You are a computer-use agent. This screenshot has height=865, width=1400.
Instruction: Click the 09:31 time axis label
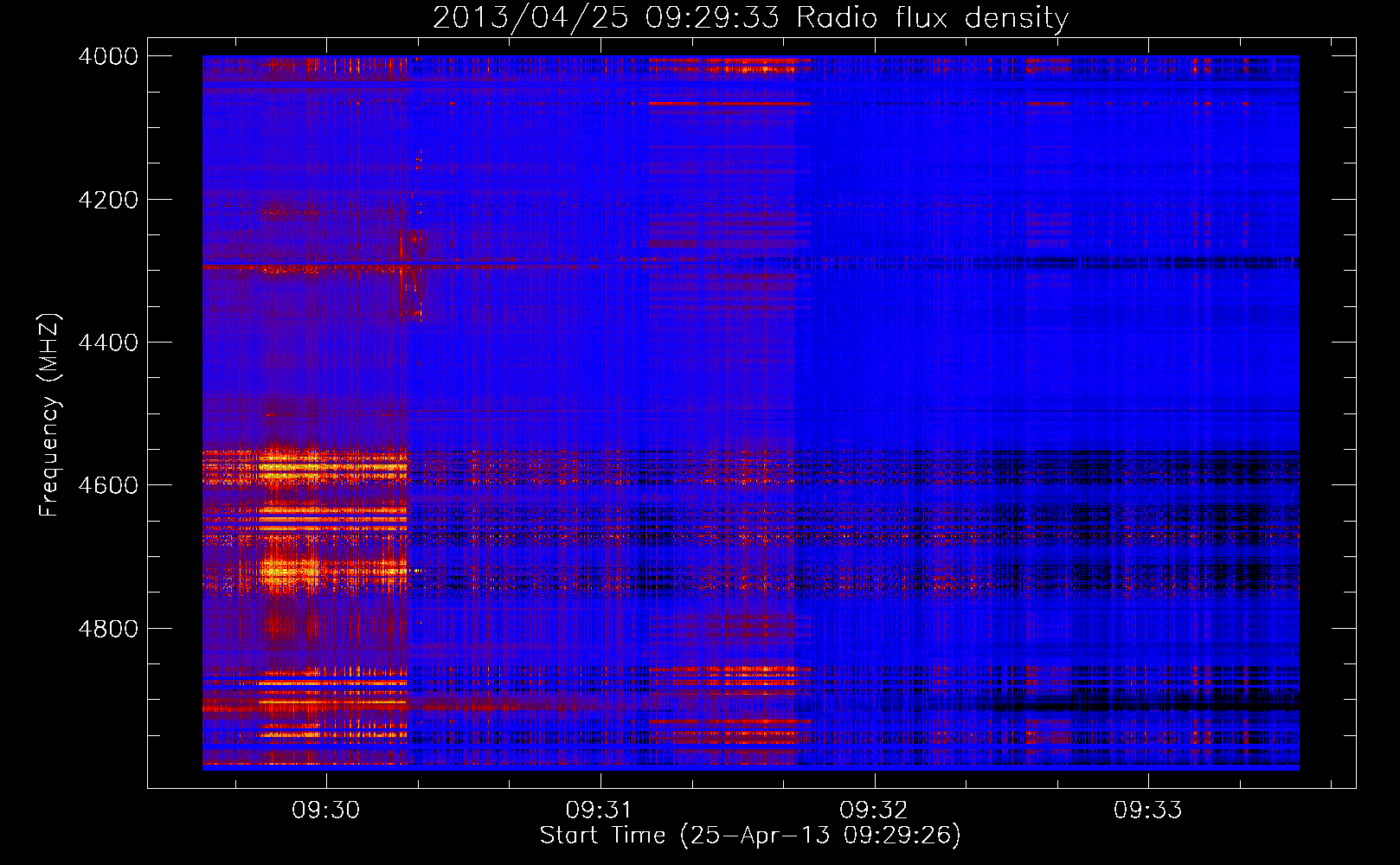point(600,811)
